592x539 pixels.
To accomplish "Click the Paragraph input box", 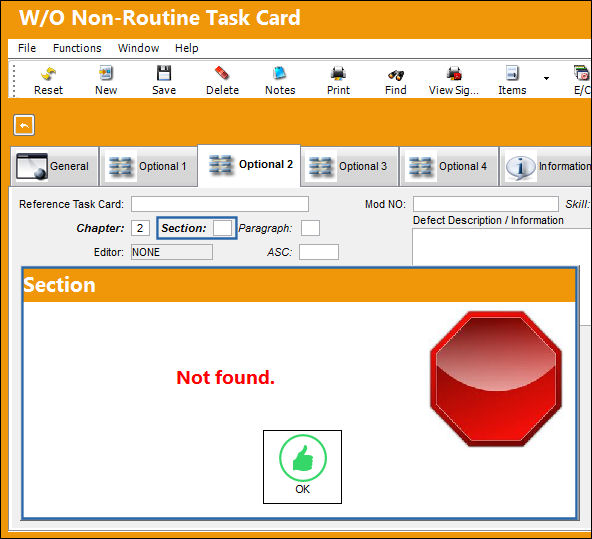I will tap(310, 228).
